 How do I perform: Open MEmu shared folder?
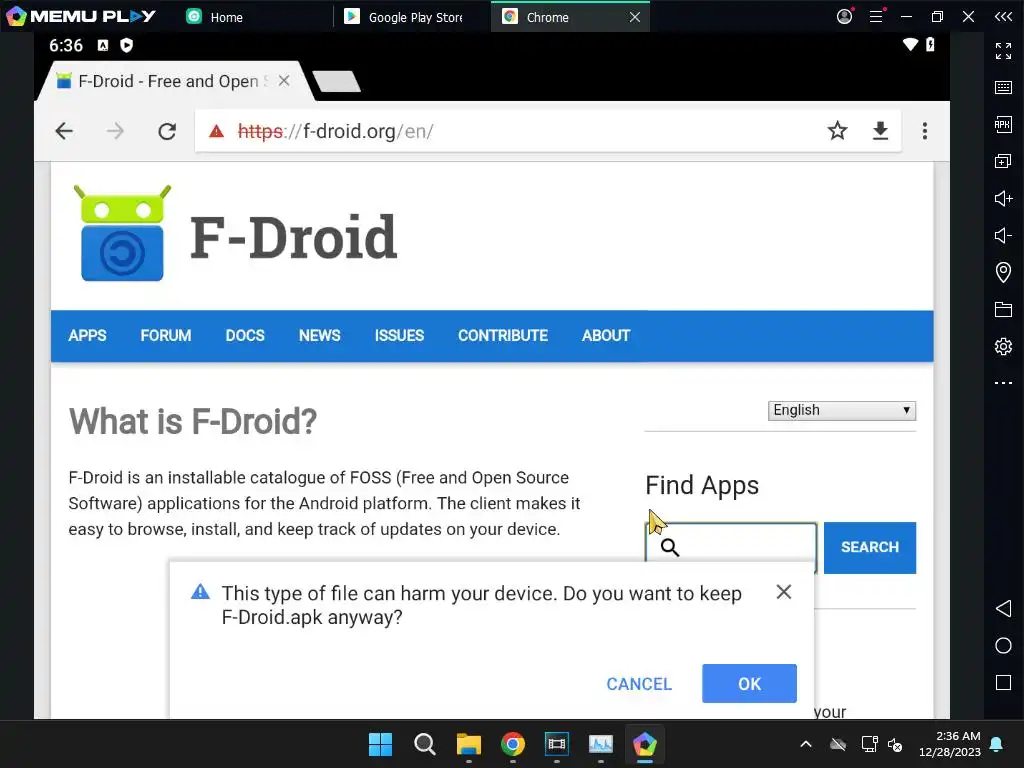pyautogui.click(x=1003, y=309)
